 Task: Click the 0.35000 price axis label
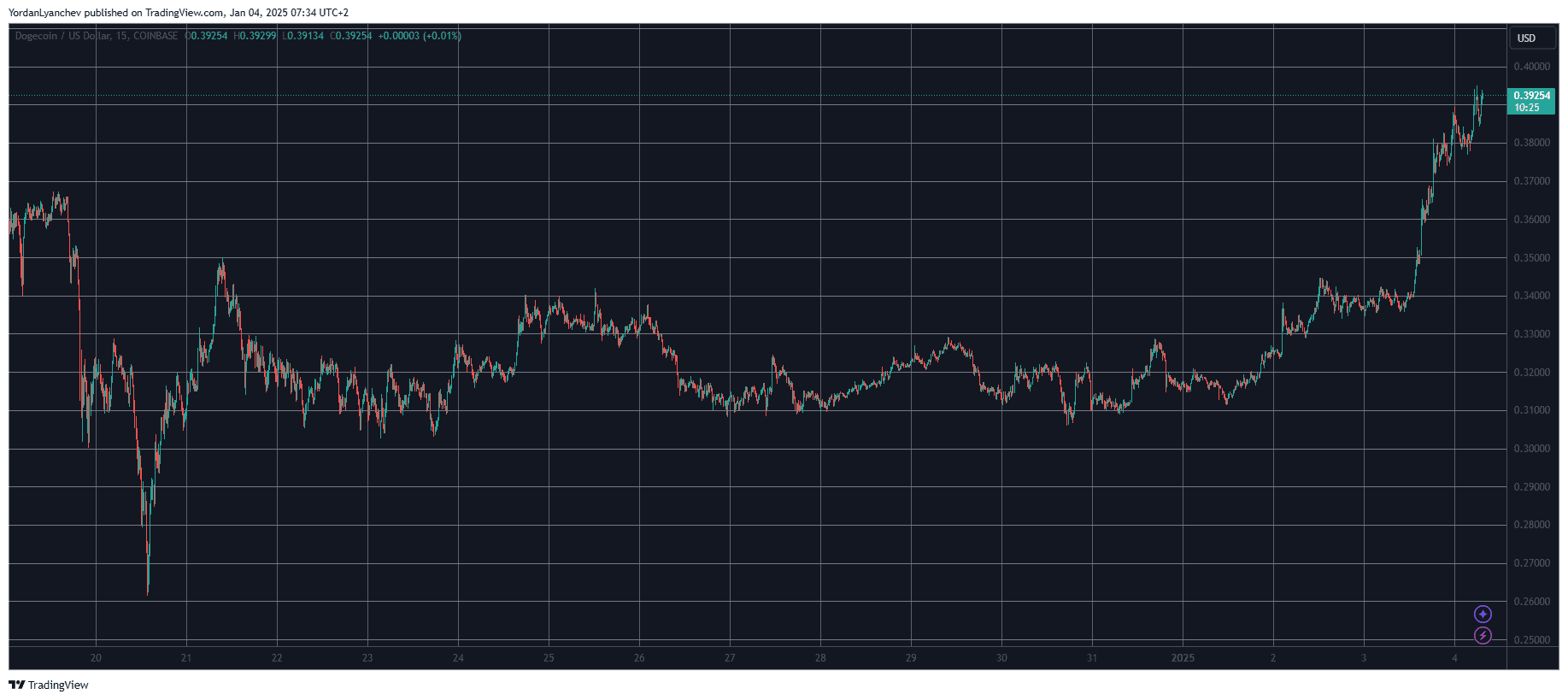(x=1531, y=258)
